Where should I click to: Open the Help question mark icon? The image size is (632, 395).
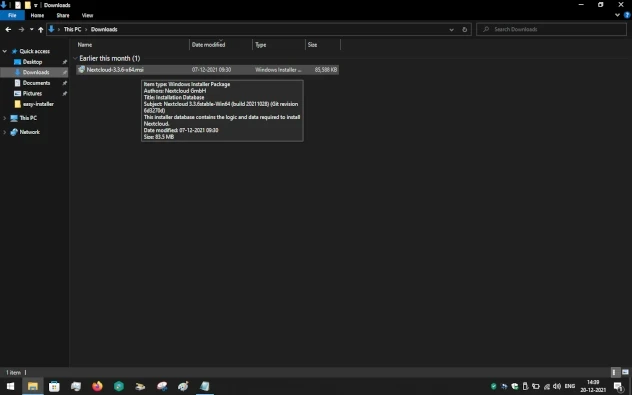click(627, 15)
